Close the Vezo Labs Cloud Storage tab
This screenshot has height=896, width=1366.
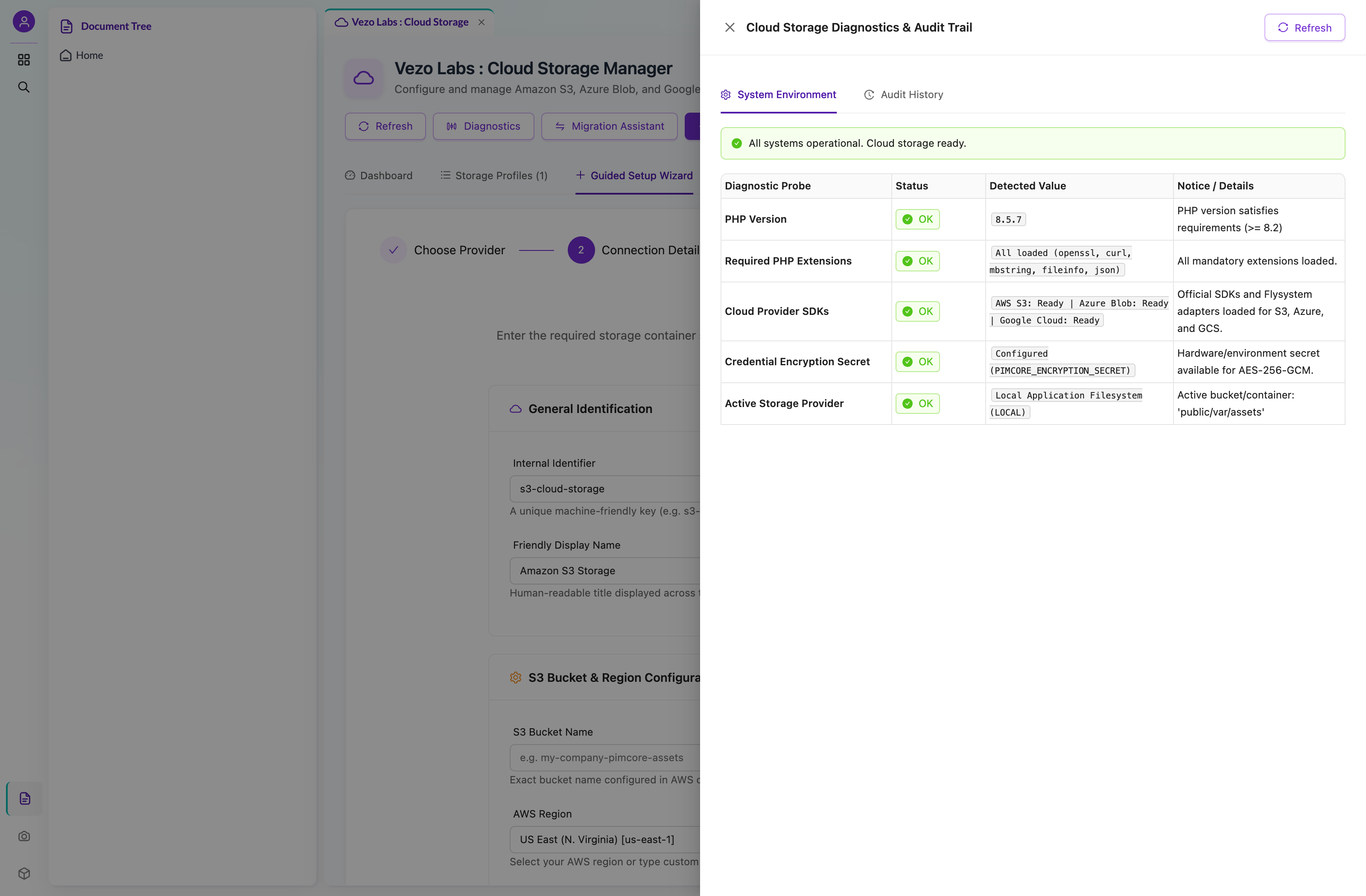click(x=482, y=22)
